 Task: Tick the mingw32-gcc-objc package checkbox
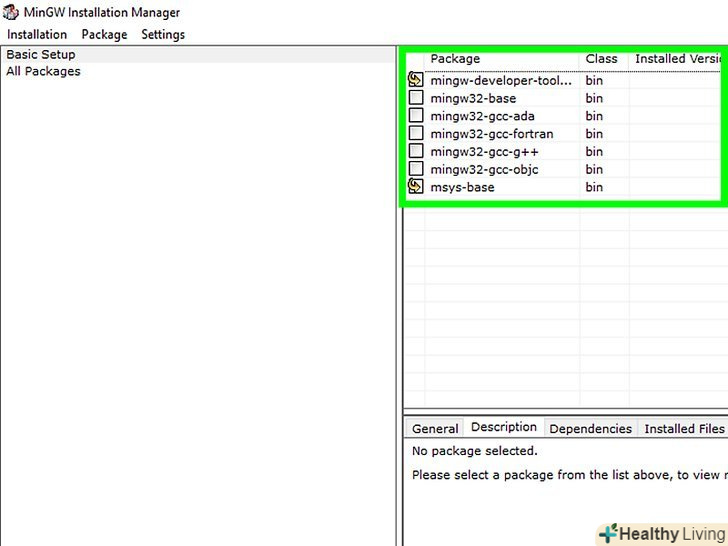coord(416,169)
